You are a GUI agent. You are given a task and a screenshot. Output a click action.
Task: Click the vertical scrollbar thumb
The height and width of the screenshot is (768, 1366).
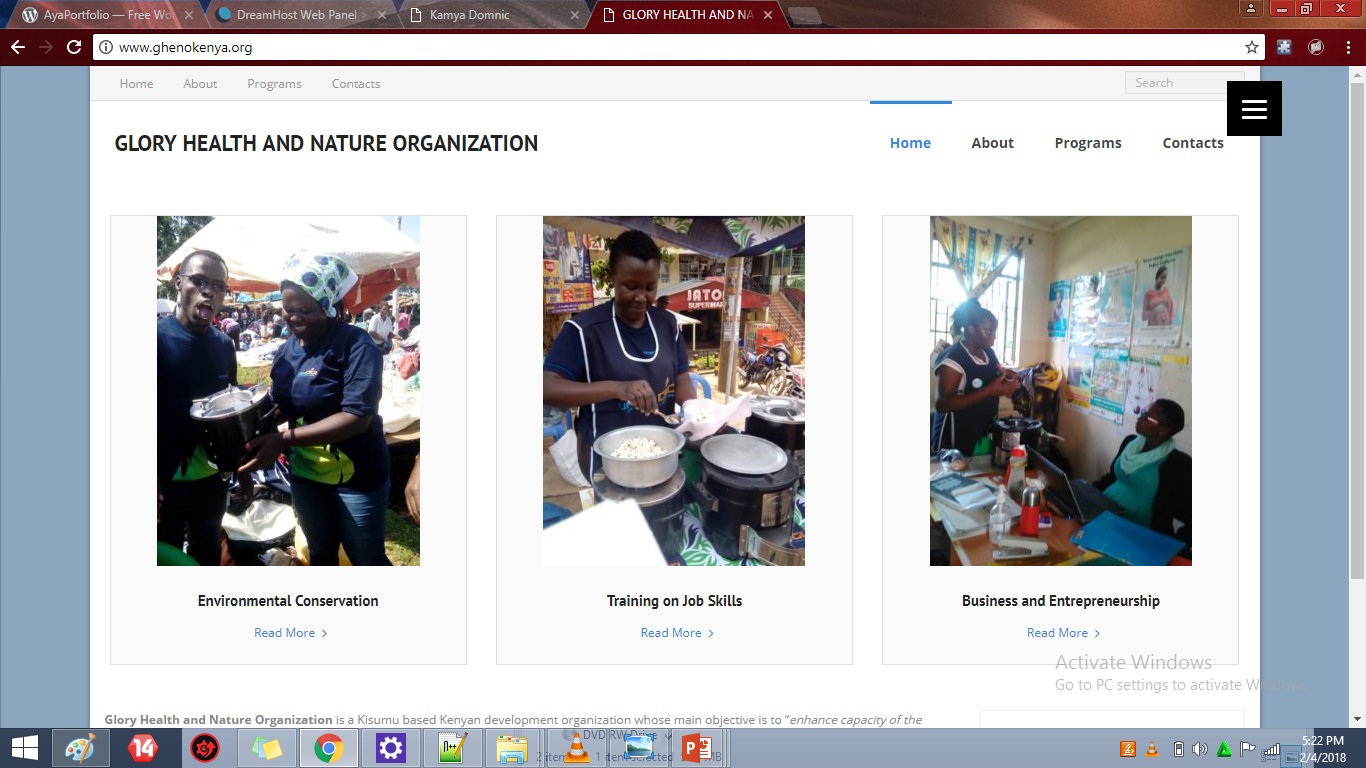pos(1357,330)
